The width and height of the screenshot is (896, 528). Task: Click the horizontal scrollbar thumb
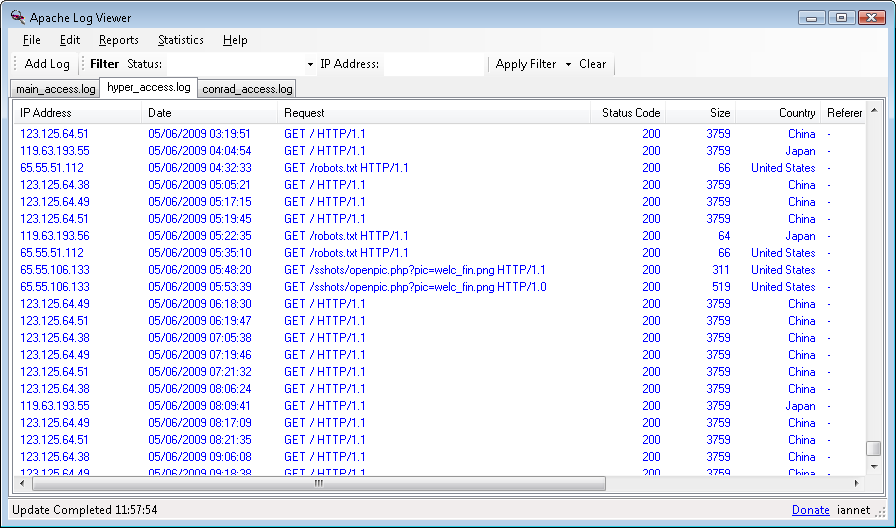pyautogui.click(x=319, y=483)
